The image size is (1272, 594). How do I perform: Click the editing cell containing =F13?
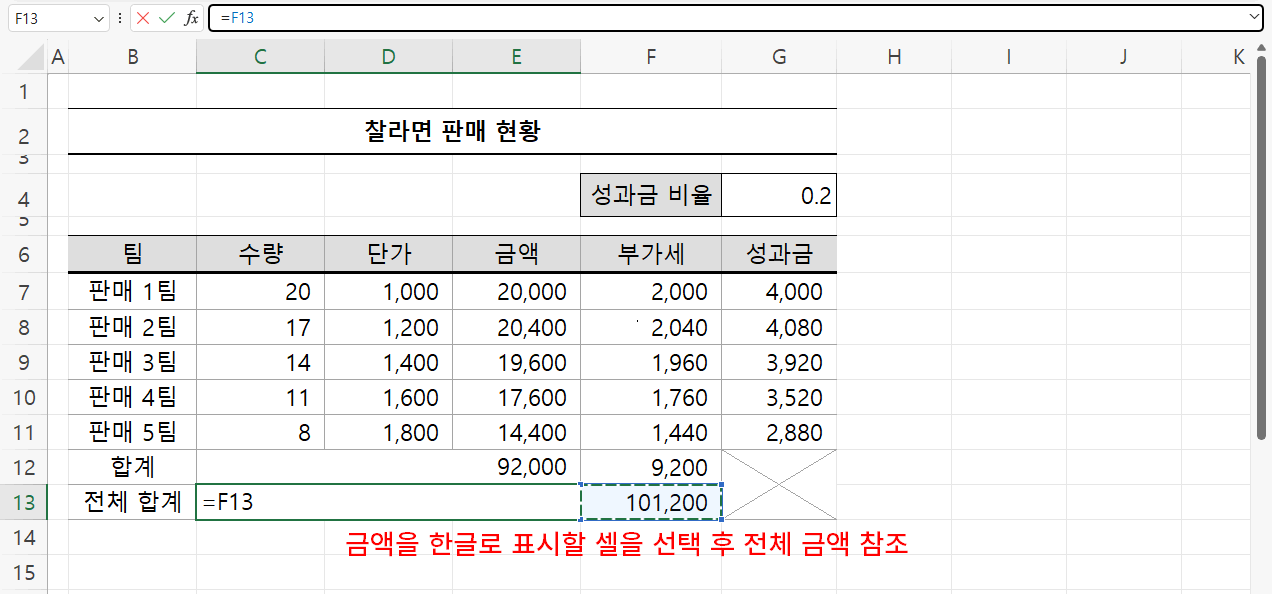[x=388, y=502]
